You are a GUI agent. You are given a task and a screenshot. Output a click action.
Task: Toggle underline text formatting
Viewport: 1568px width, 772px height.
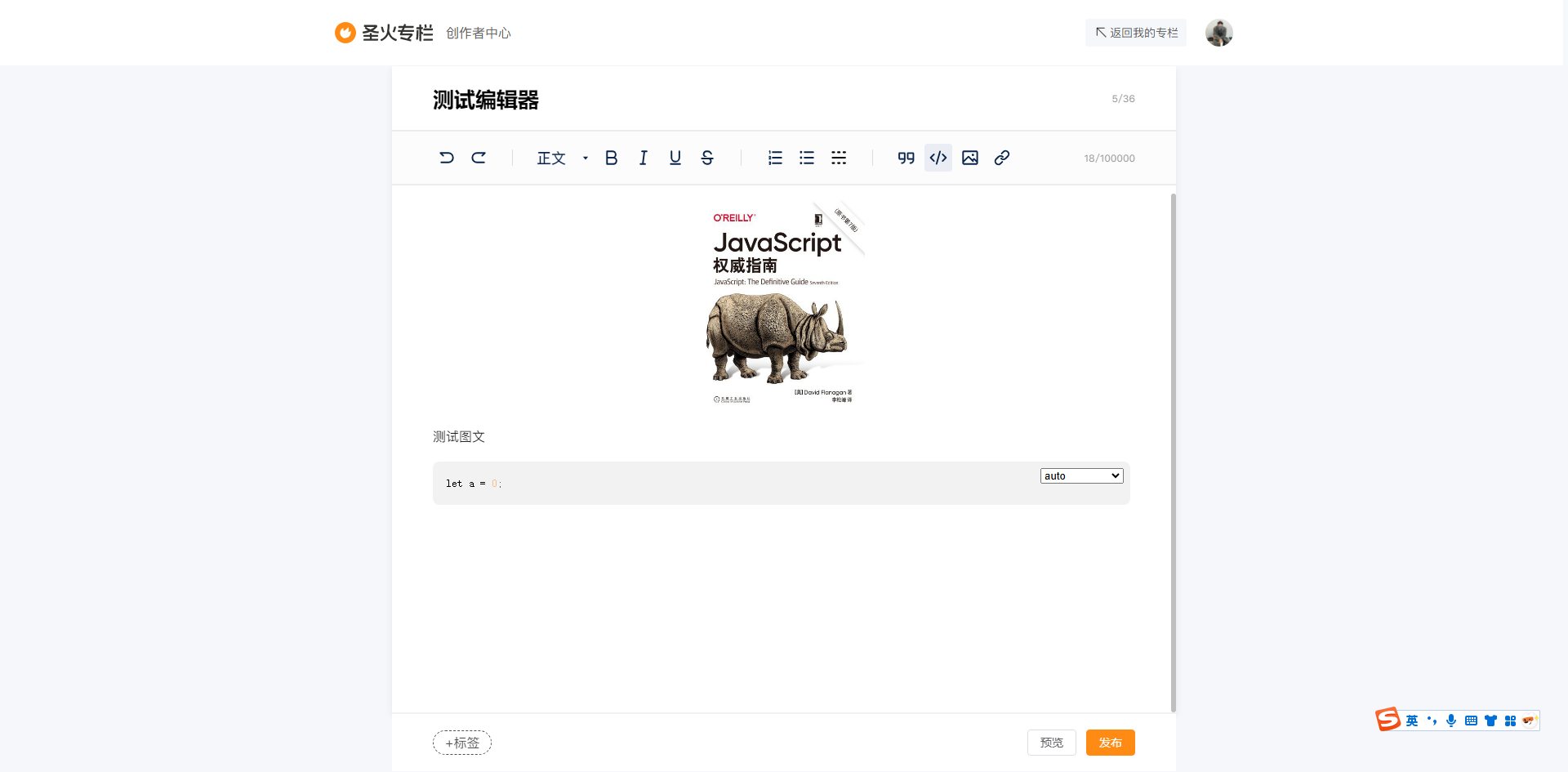[x=675, y=158]
